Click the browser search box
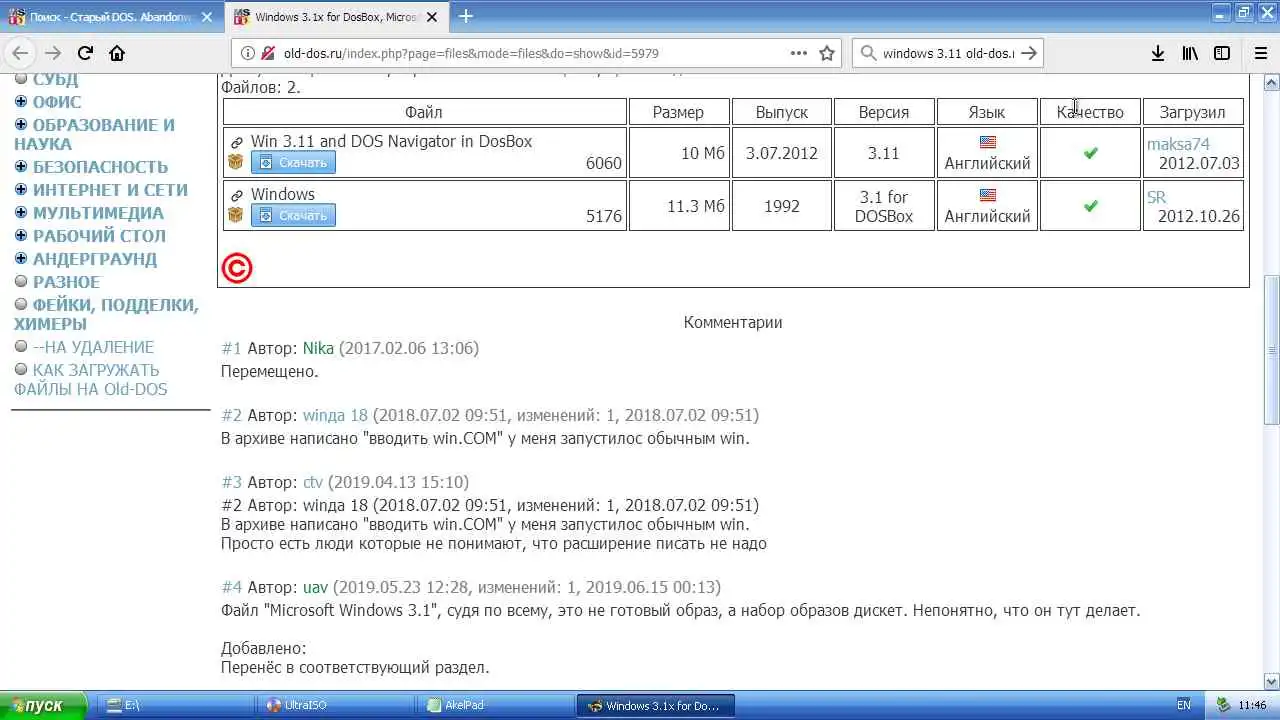 coord(948,53)
